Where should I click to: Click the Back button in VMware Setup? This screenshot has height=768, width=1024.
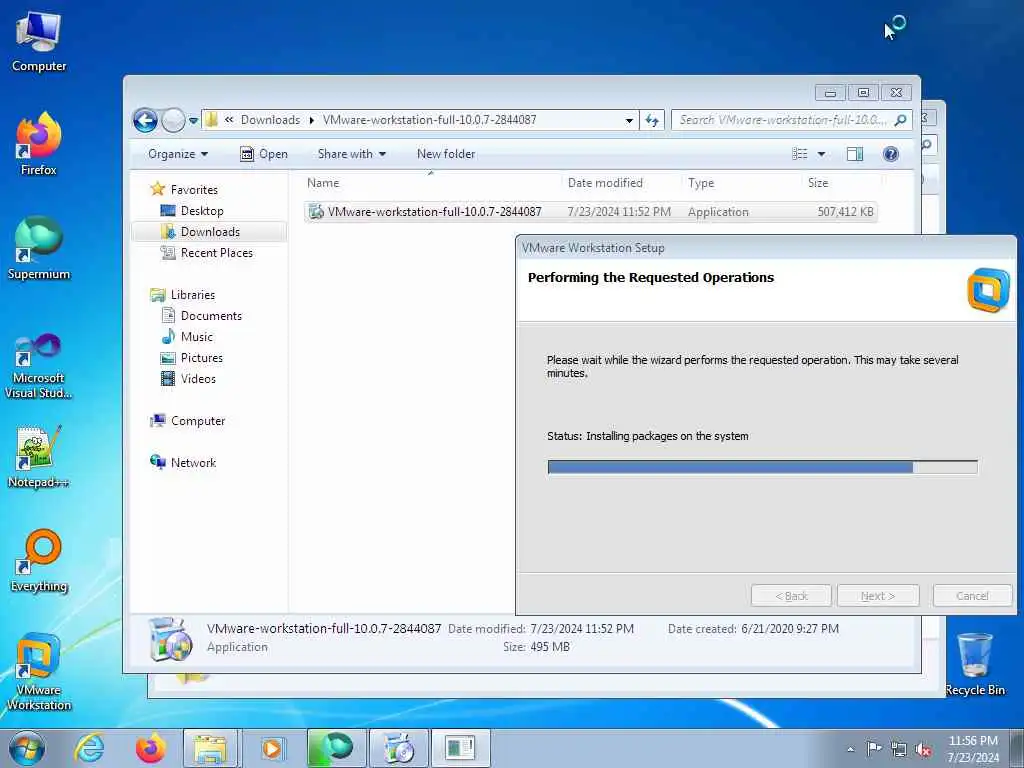(x=791, y=596)
